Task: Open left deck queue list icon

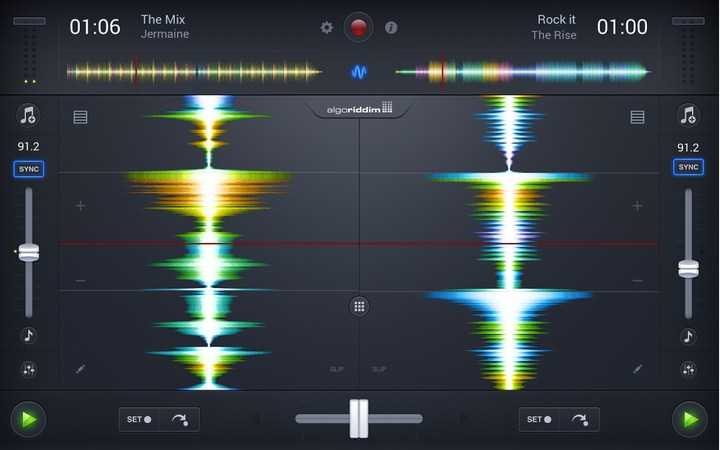Action: pyautogui.click(x=80, y=117)
